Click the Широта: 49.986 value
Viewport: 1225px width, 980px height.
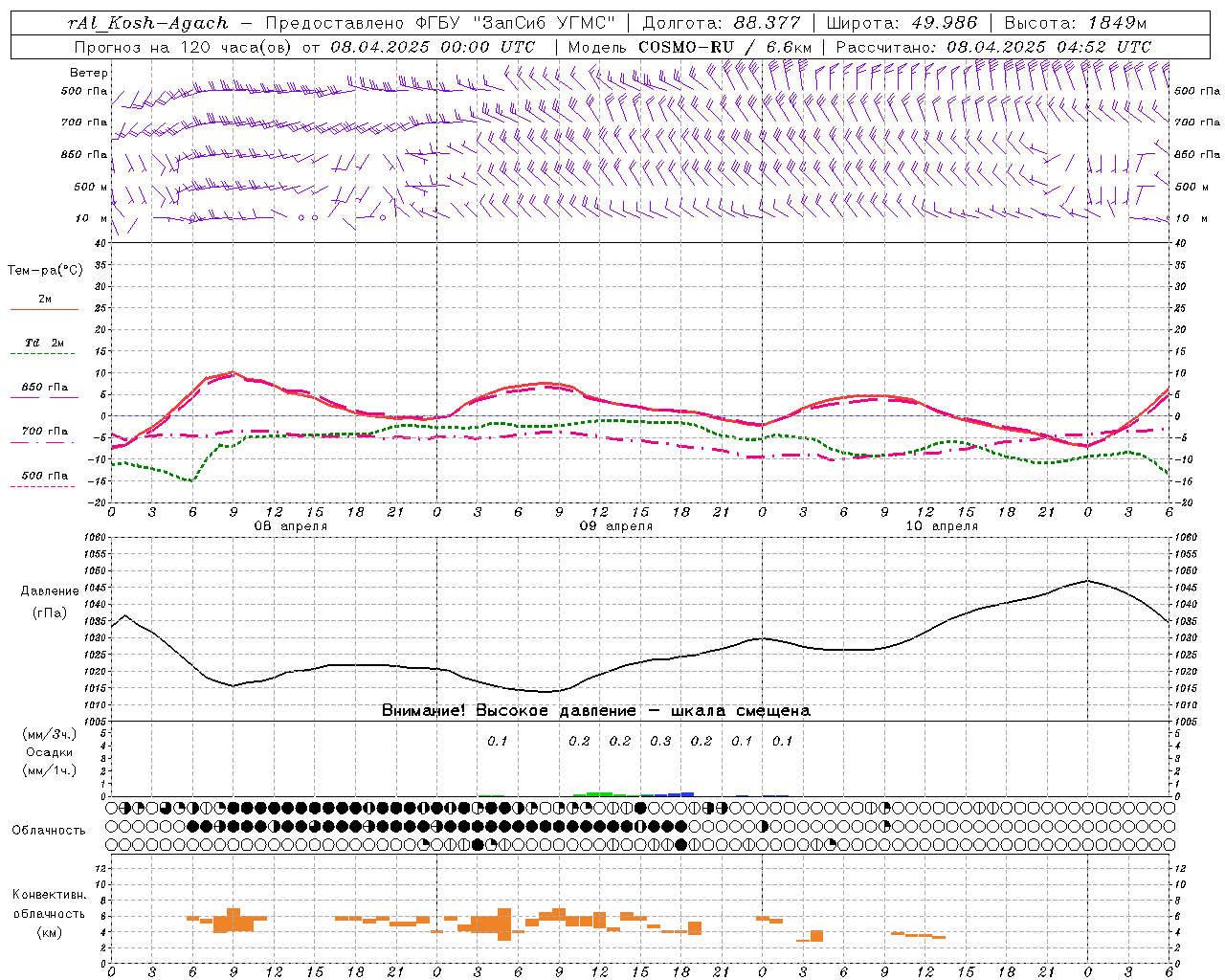902,23
